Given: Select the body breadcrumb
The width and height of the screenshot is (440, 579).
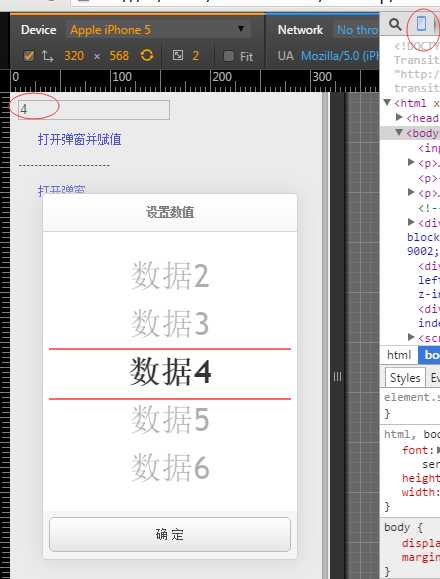Looking at the screenshot, I should [x=429, y=355].
